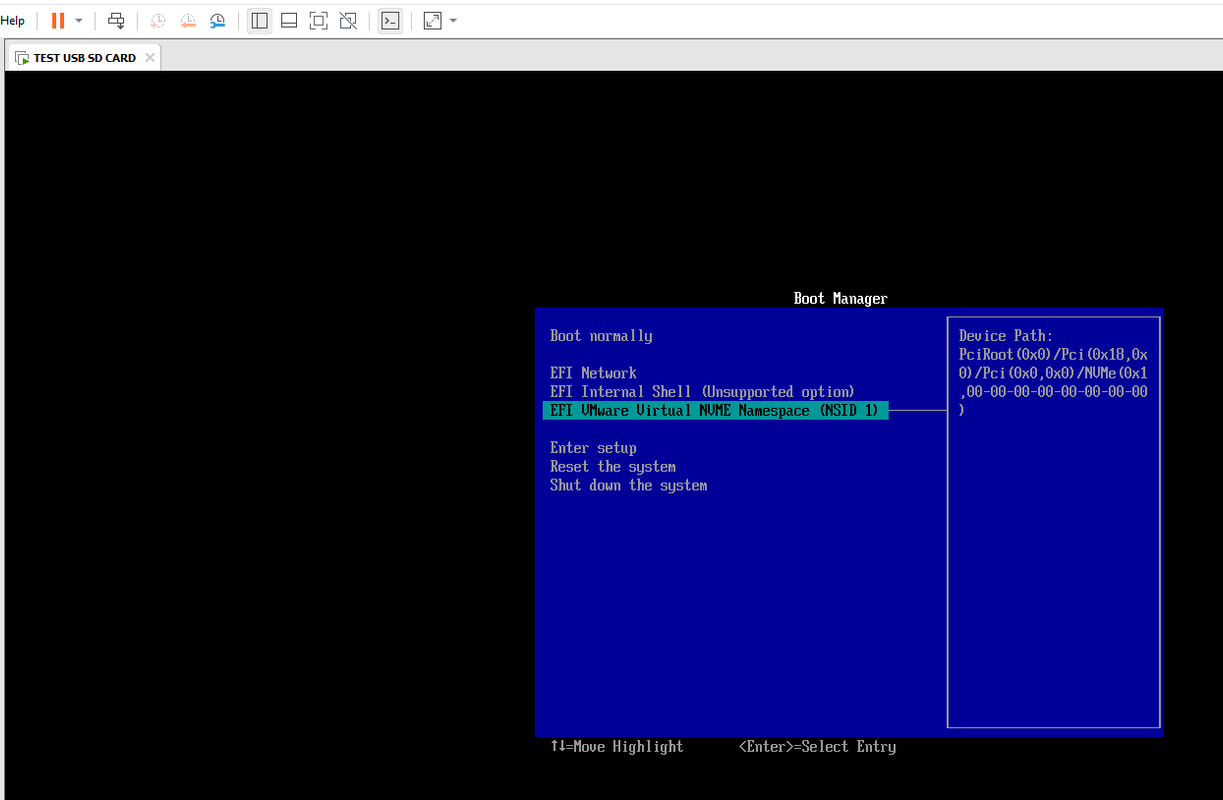Enter full screen mode
Viewport: 1223px width, 800px height.
coord(318,21)
